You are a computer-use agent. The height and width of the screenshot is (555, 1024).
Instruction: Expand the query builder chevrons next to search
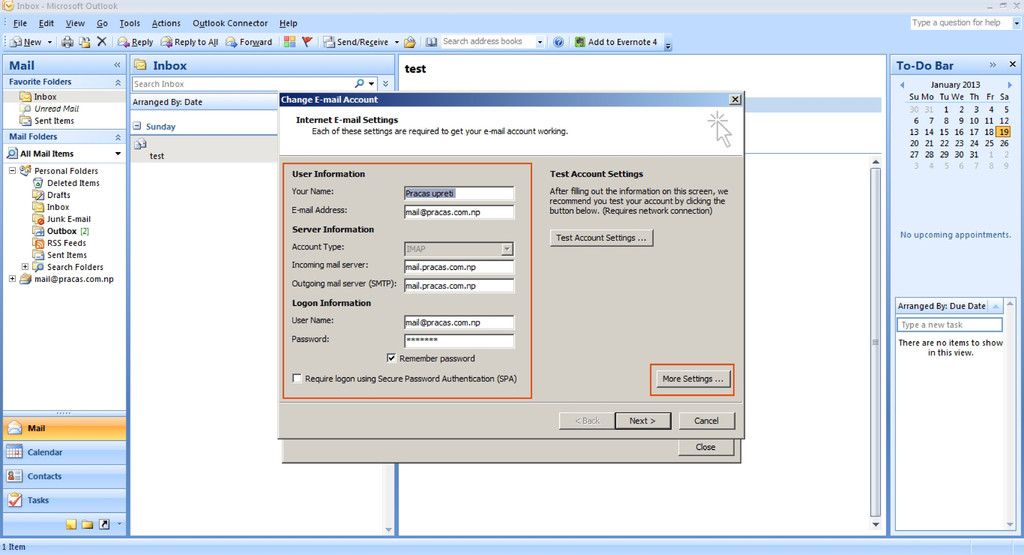click(385, 84)
